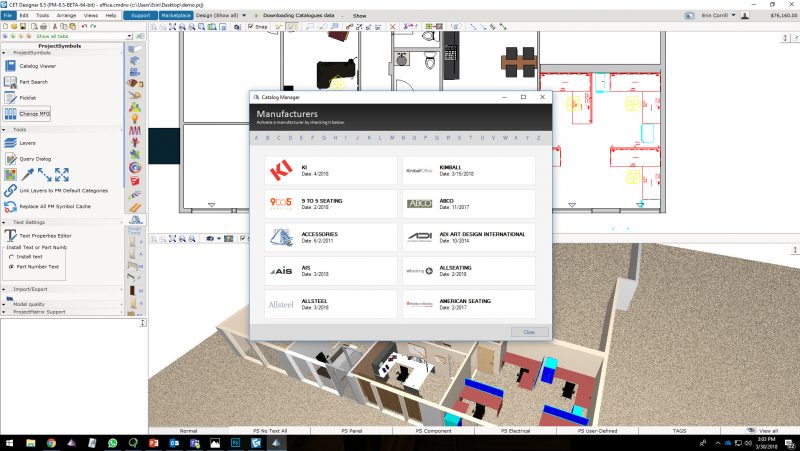This screenshot has width=800, height=451.
Task: Click the colored grid palette icon
Action: coord(10,175)
